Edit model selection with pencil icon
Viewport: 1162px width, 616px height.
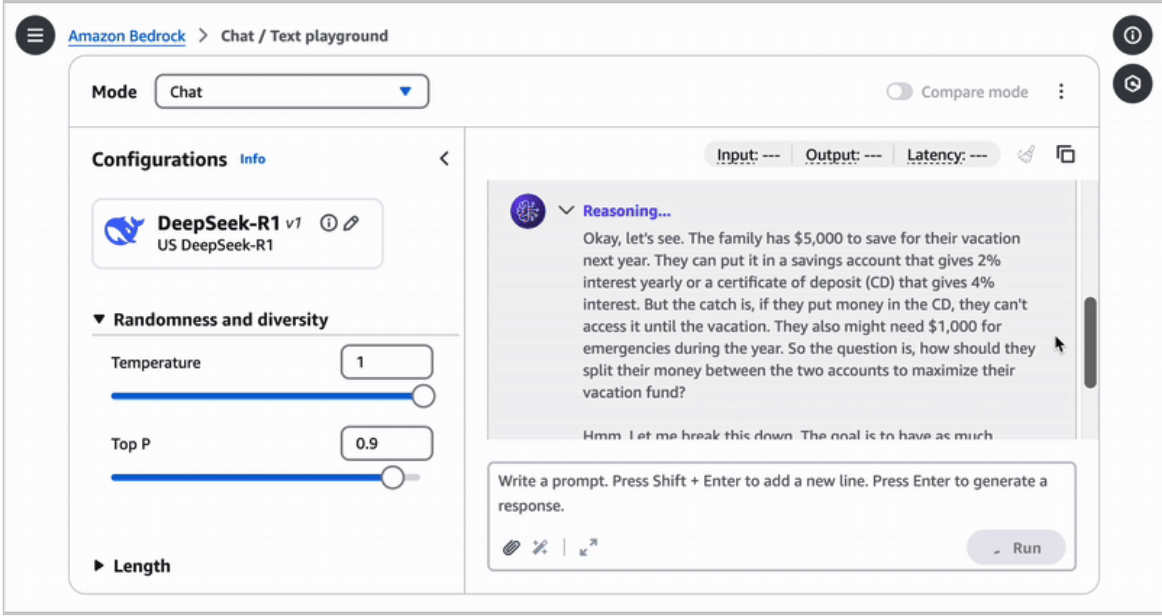pyautogui.click(x=351, y=223)
